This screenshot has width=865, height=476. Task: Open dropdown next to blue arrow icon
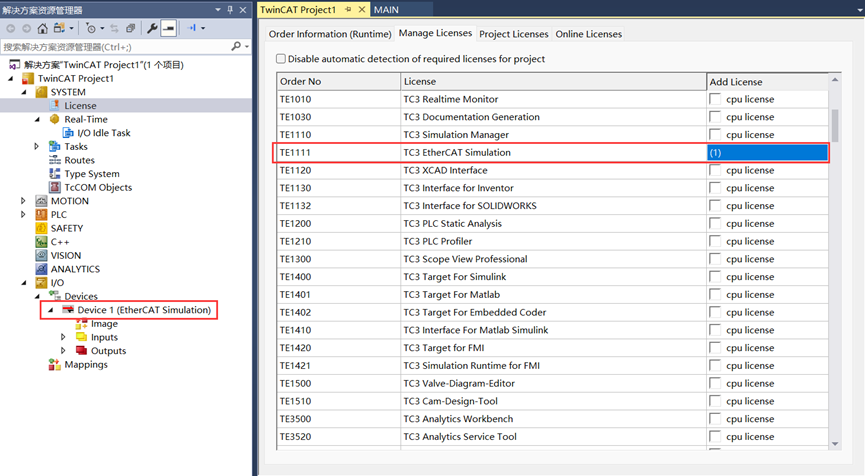(x=203, y=28)
